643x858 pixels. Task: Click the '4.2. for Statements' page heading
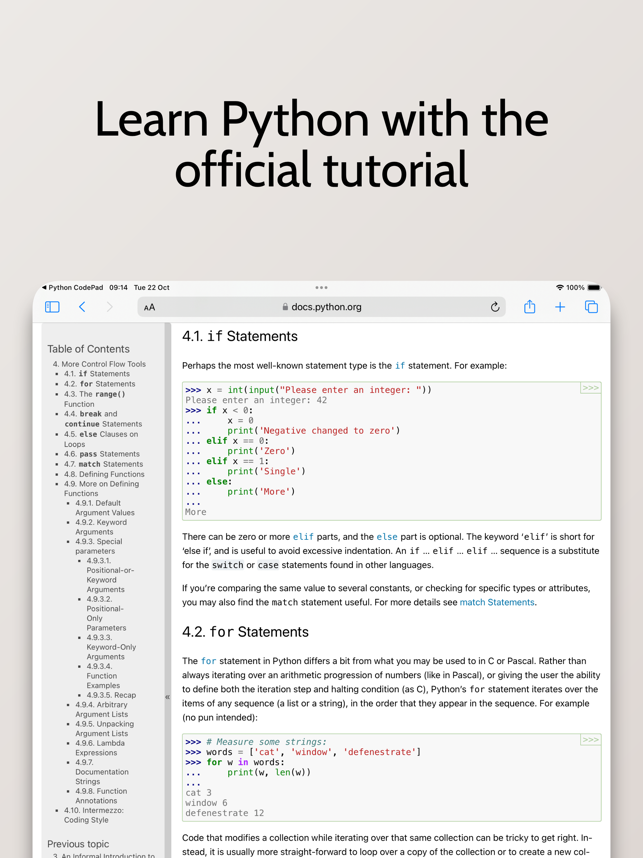tap(245, 632)
